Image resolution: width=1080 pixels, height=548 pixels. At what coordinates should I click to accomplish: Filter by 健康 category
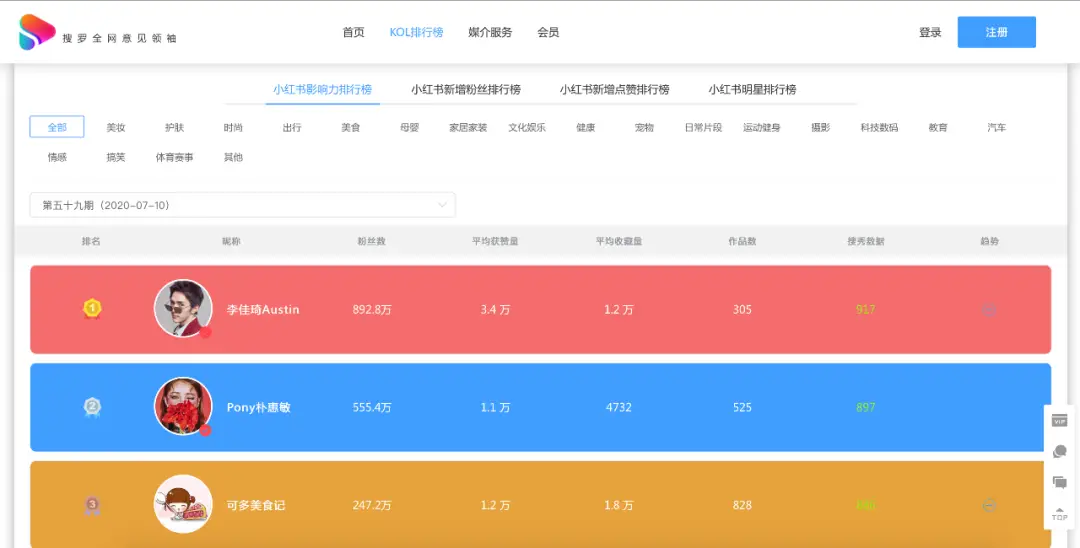coord(585,127)
